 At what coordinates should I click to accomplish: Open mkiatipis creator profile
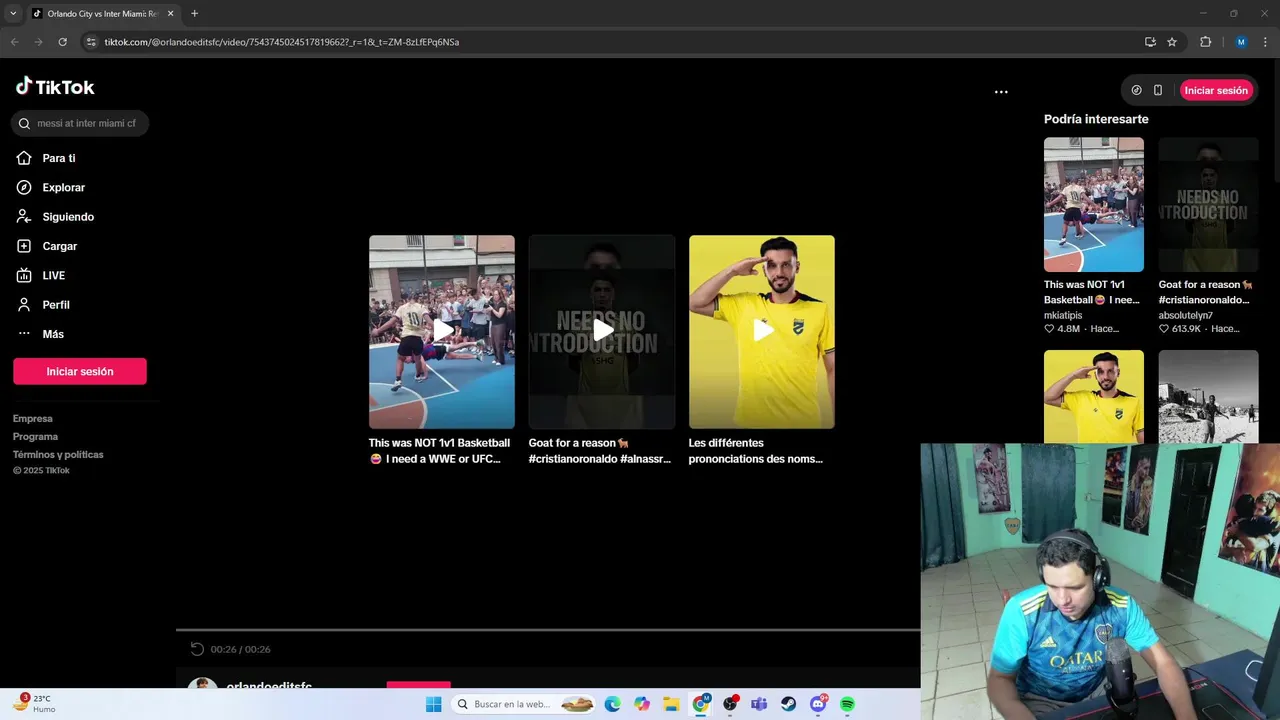point(1063,315)
